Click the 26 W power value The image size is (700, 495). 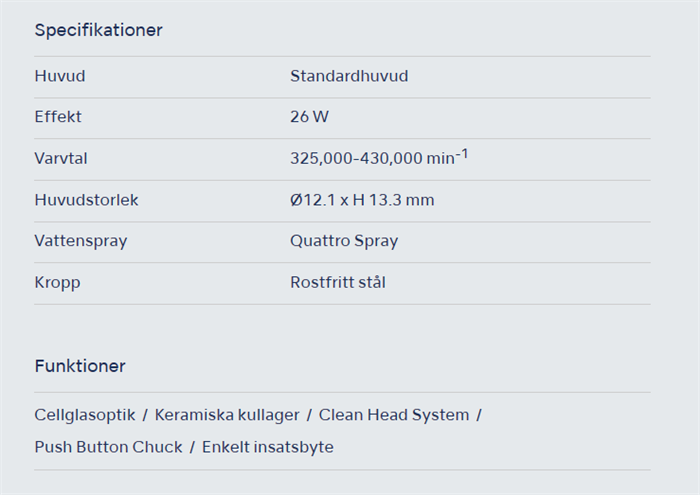(309, 117)
